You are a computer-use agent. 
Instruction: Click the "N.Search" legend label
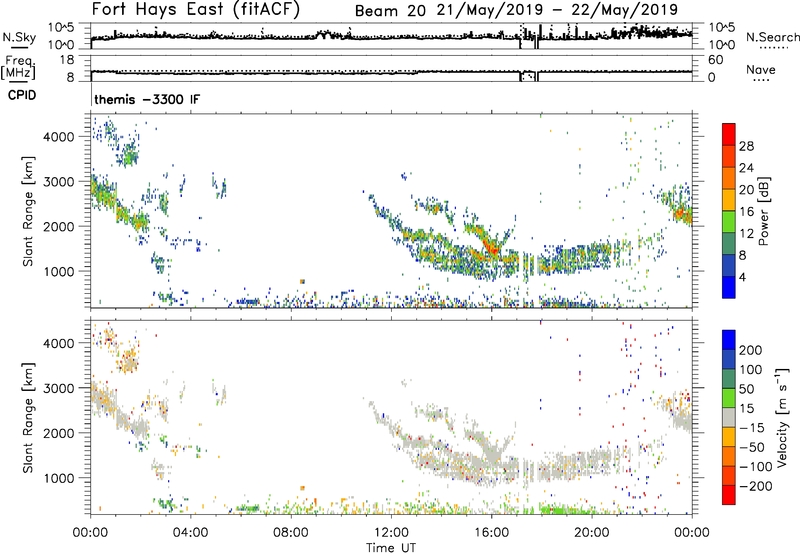[772, 37]
